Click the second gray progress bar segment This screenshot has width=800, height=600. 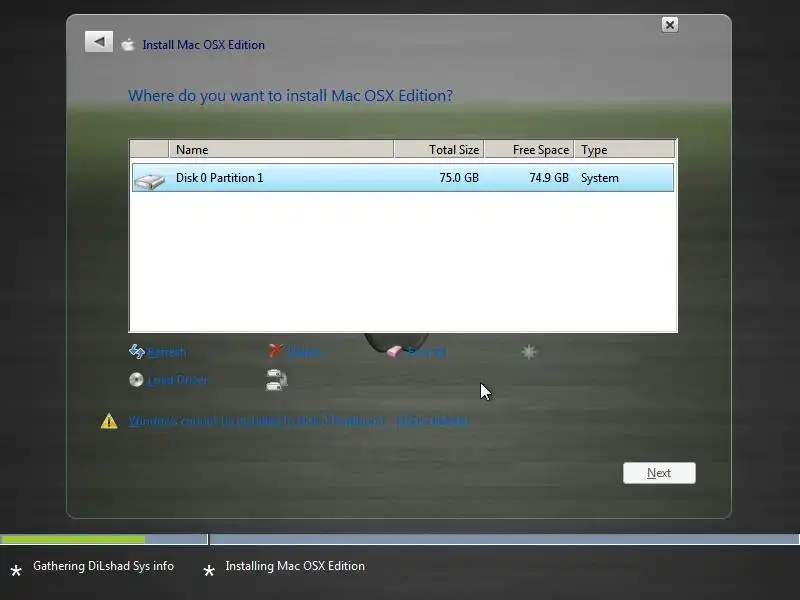(505, 539)
